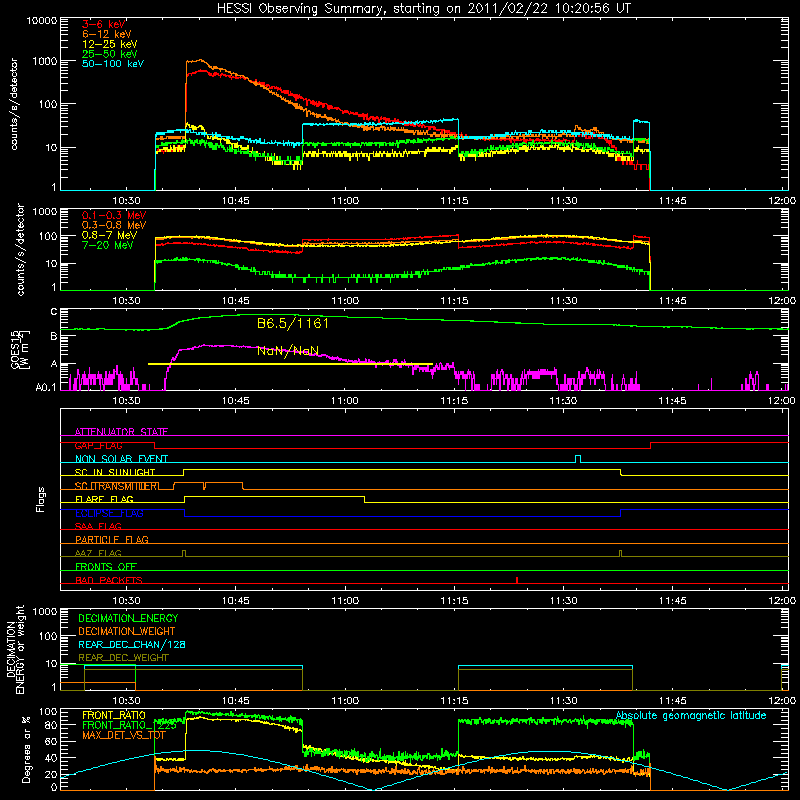Screen dimensions: 800x800
Task: Click the yellow flare-duration bar in GOES plot
Action: coord(290,364)
